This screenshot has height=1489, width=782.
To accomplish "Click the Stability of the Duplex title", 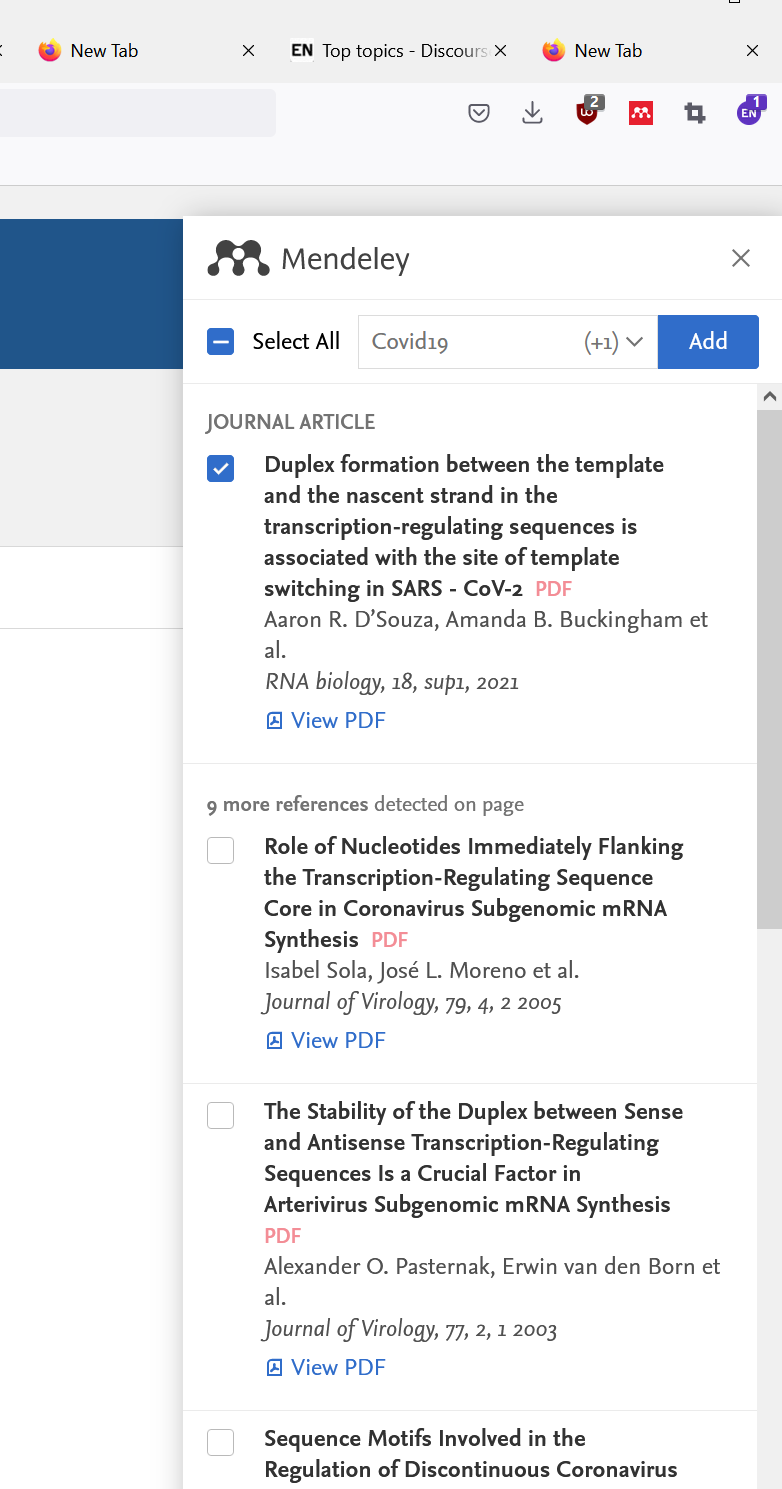I will coord(473,1158).
